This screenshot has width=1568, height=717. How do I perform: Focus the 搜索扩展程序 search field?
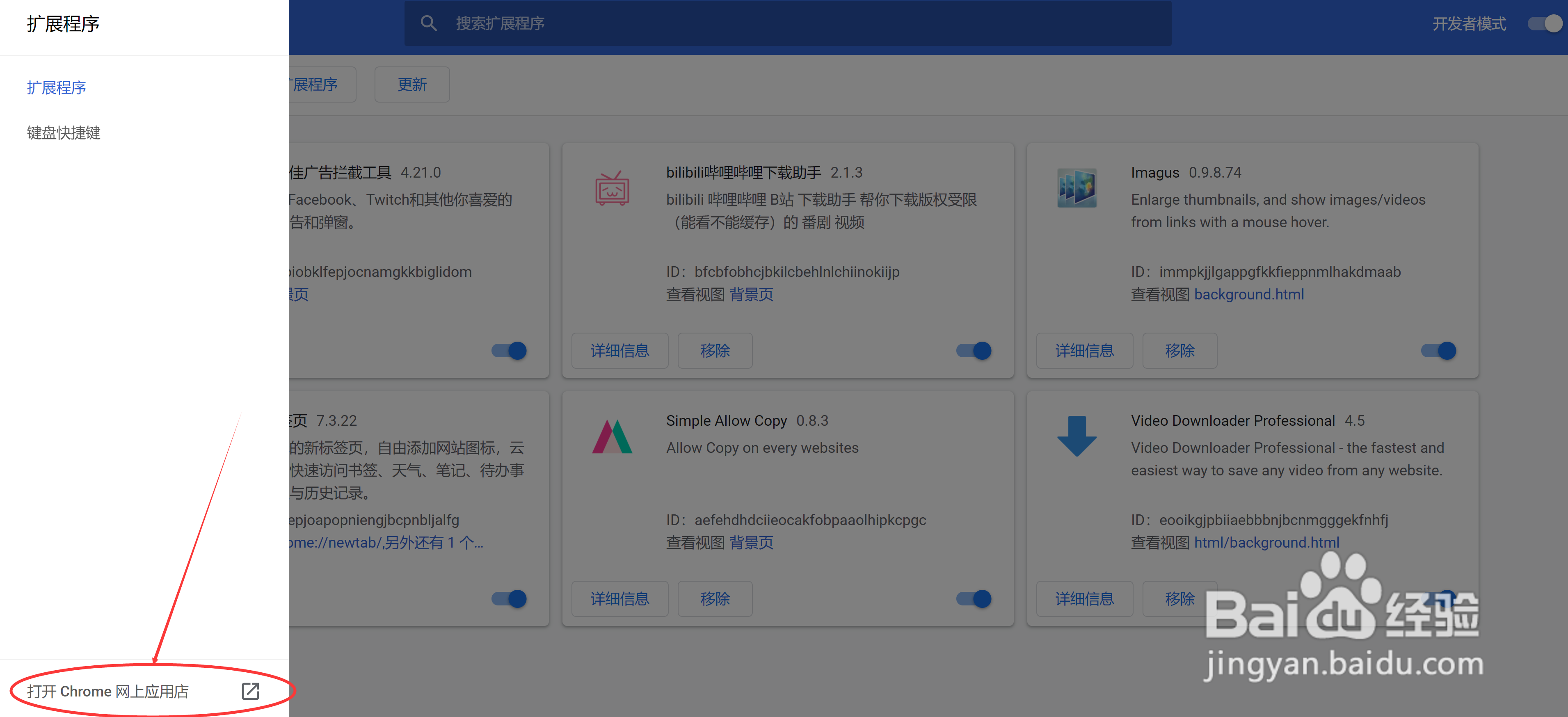[x=788, y=24]
